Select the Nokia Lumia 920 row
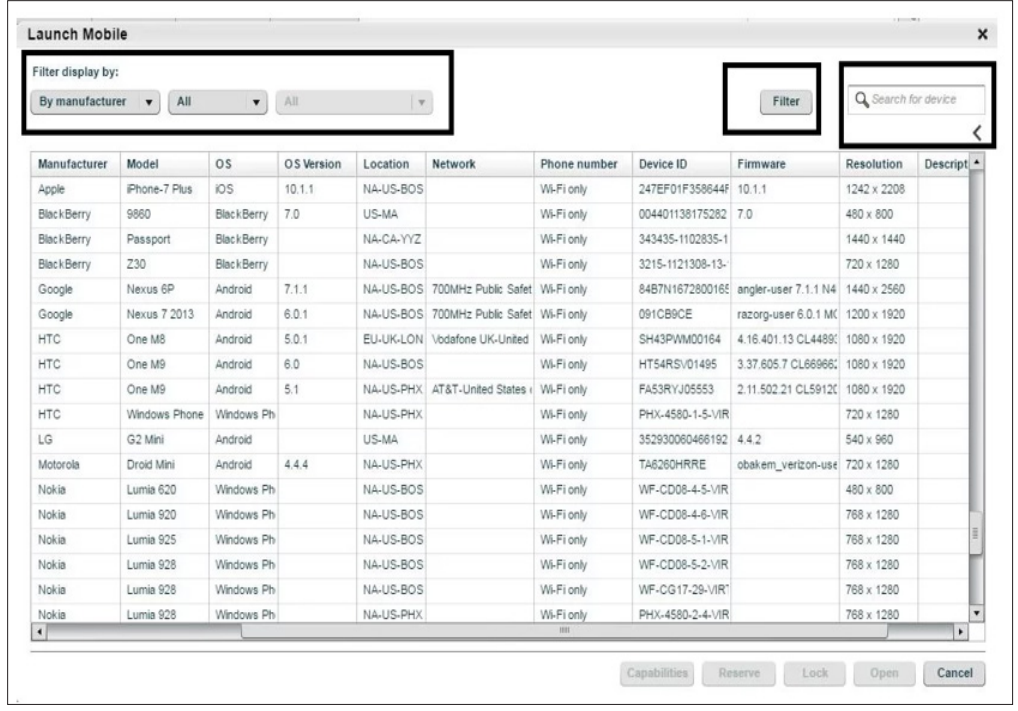This screenshot has width=1018, height=711. pos(500,515)
